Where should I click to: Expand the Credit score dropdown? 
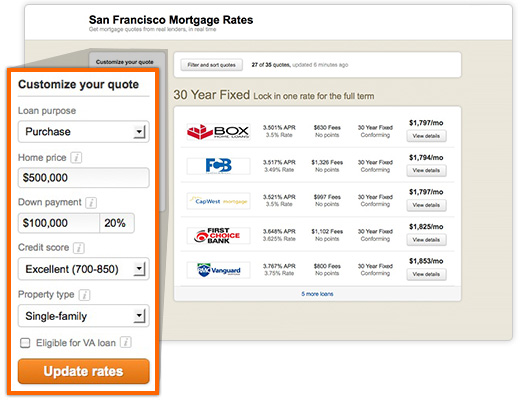[83, 269]
